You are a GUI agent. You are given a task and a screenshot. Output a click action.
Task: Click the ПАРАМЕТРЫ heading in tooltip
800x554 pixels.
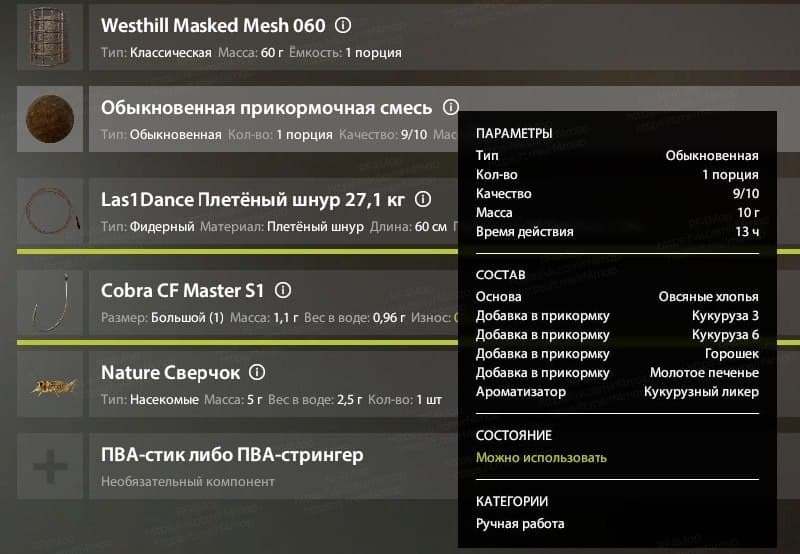514,133
